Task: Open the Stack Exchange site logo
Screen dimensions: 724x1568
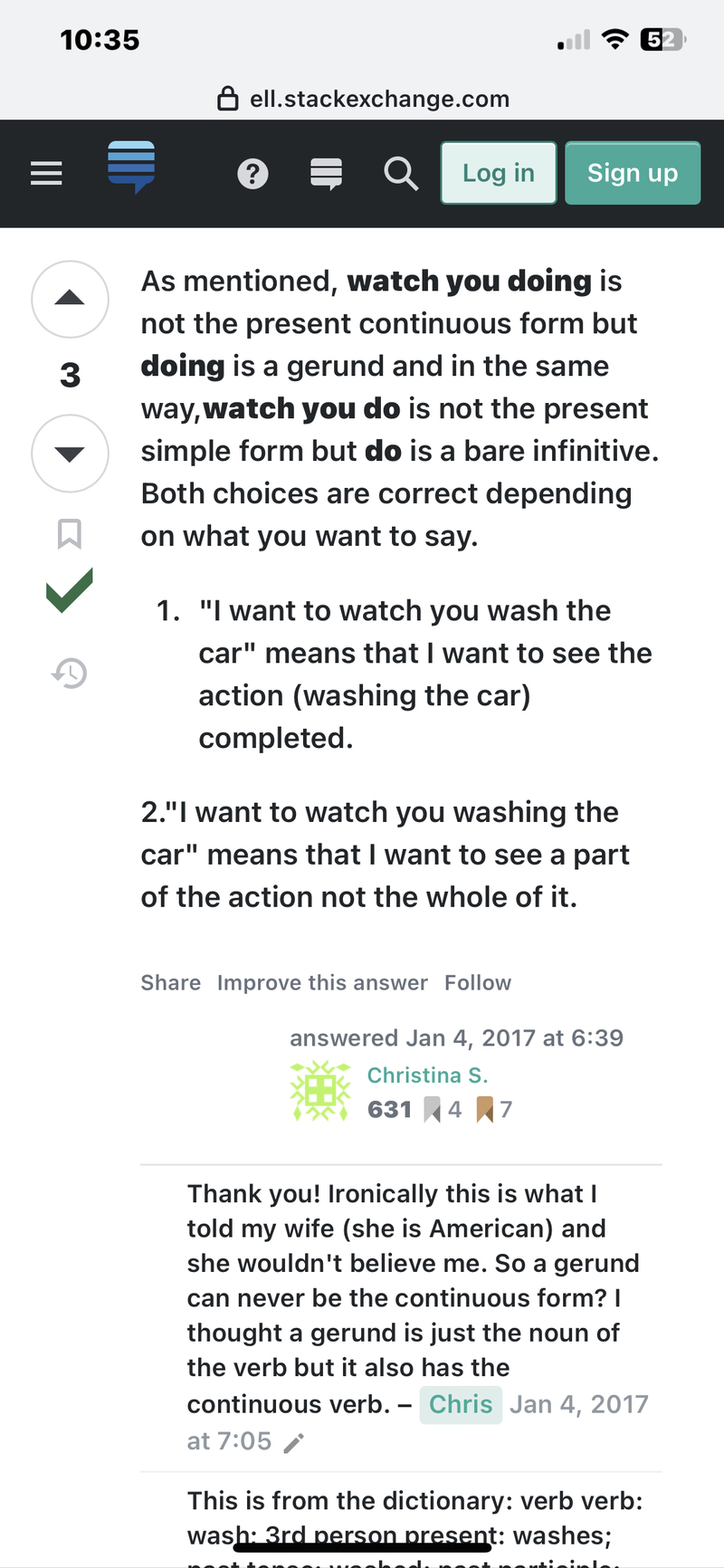Action: pyautogui.click(x=131, y=167)
